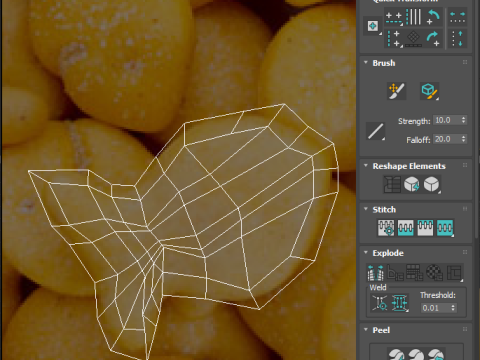This screenshot has height=360, width=480.
Task: Flatten by polygon angle
Action: coord(395,273)
